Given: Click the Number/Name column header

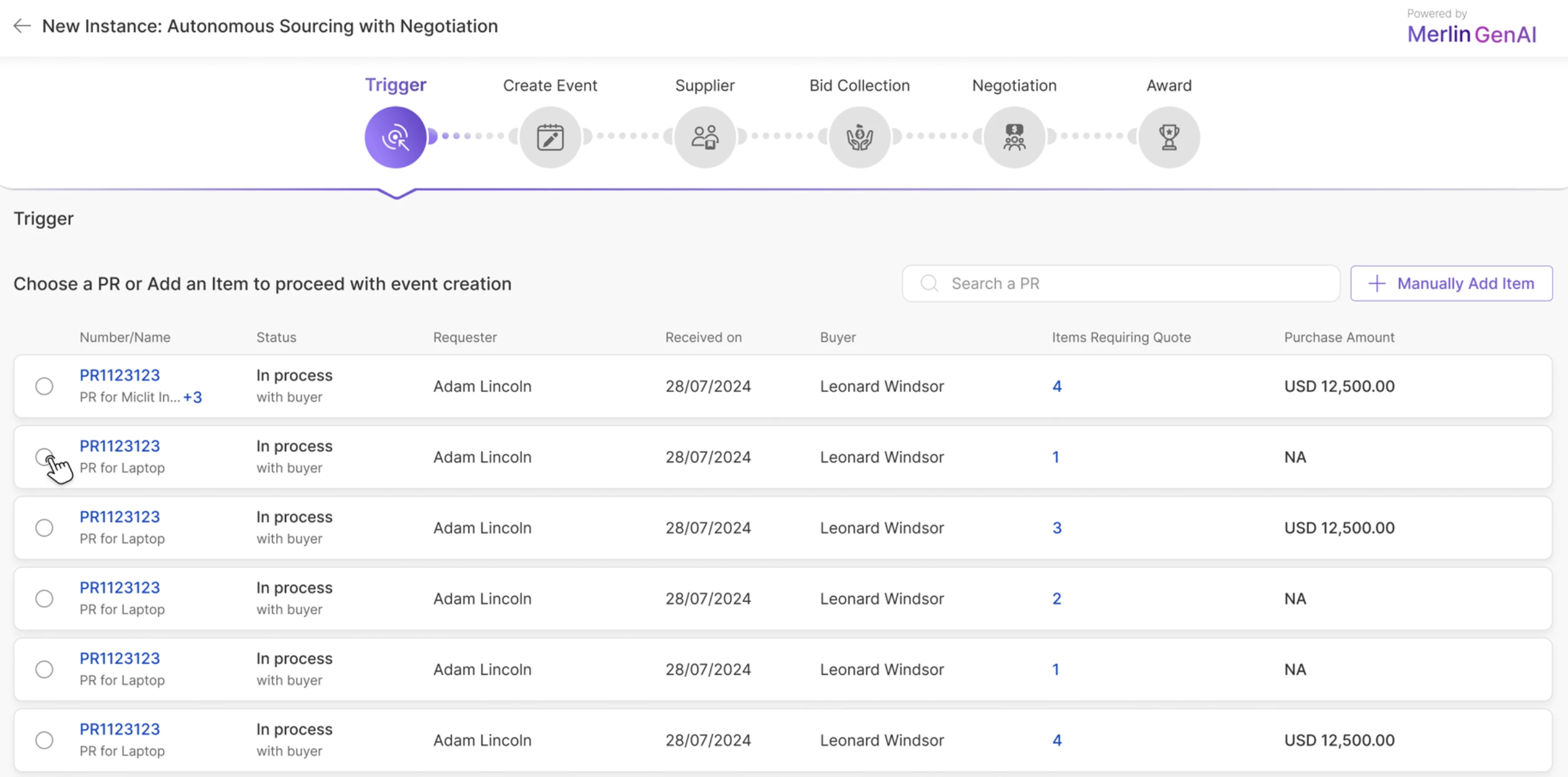Looking at the screenshot, I should click(125, 337).
